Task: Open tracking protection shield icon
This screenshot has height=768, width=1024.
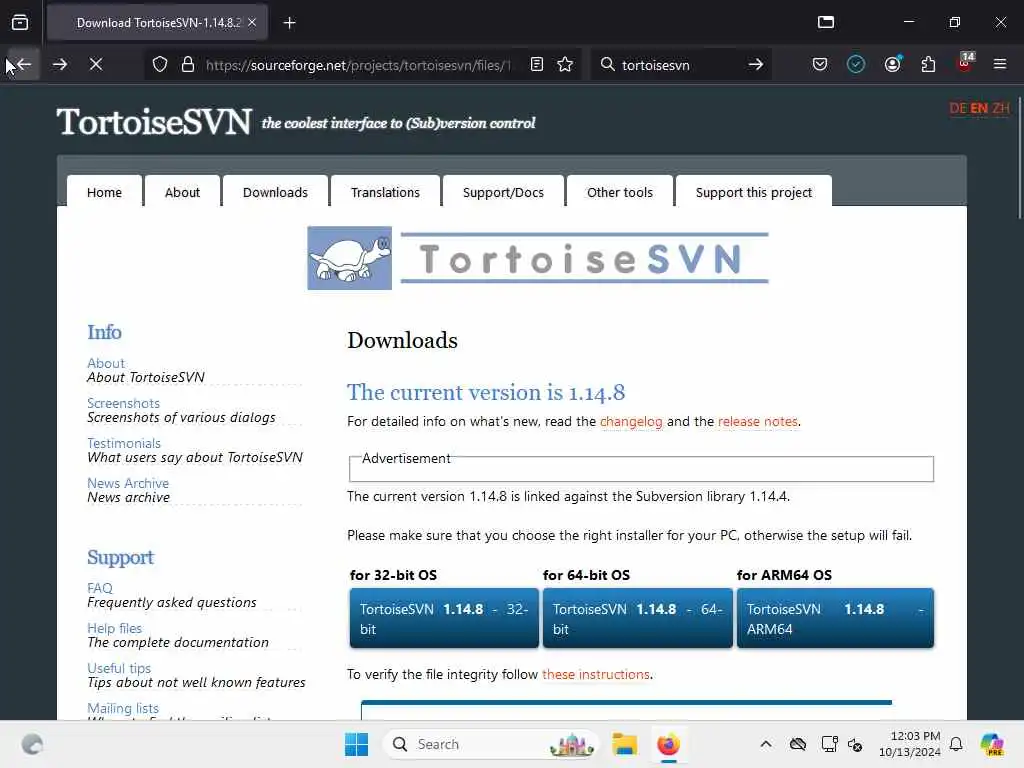Action: 160,65
